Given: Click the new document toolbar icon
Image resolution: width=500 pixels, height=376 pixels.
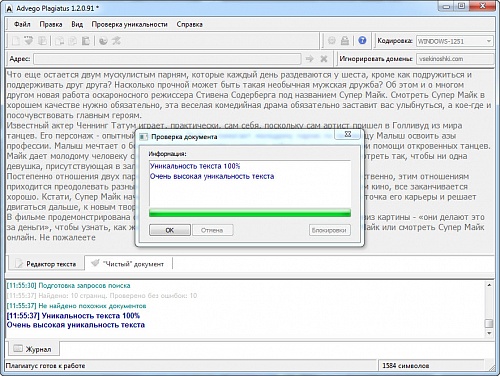Looking at the screenshot, I should (x=15, y=41).
